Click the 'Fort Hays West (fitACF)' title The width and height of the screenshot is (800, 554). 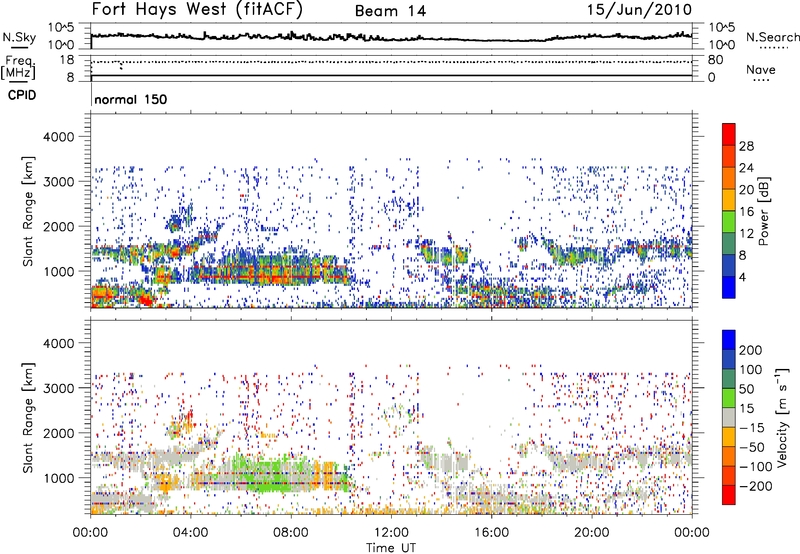click(x=197, y=9)
